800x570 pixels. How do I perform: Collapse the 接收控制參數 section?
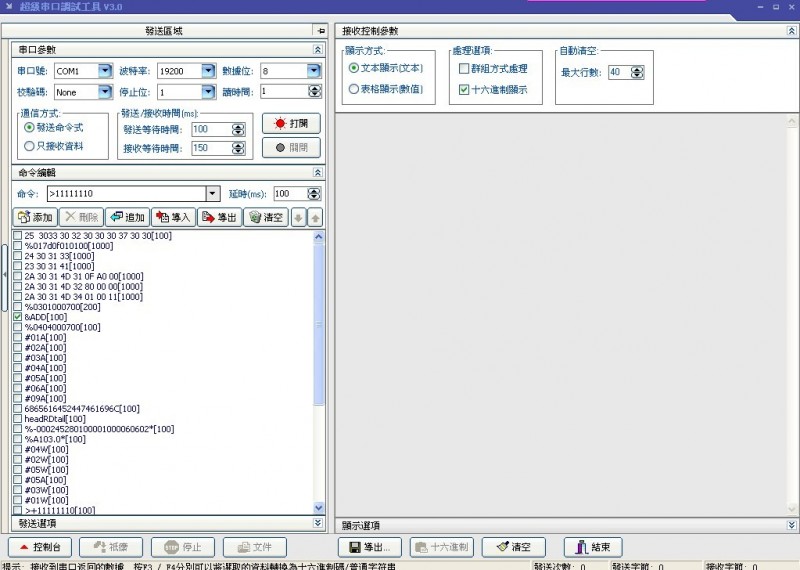pos(791,31)
